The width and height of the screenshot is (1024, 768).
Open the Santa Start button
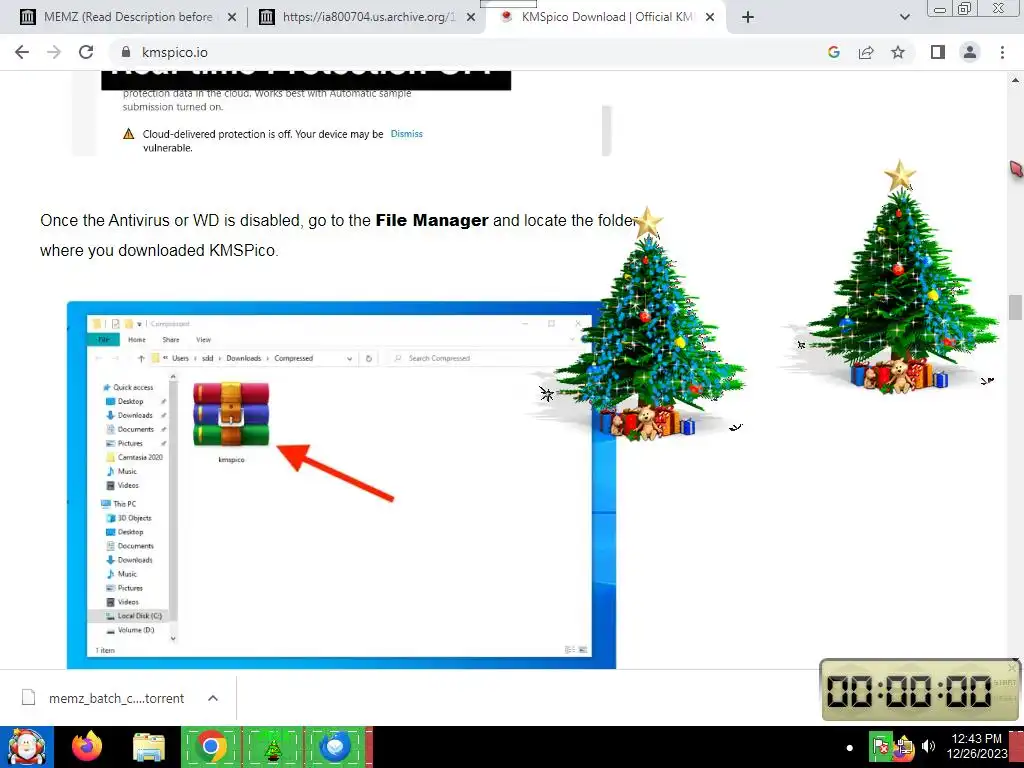[26, 746]
